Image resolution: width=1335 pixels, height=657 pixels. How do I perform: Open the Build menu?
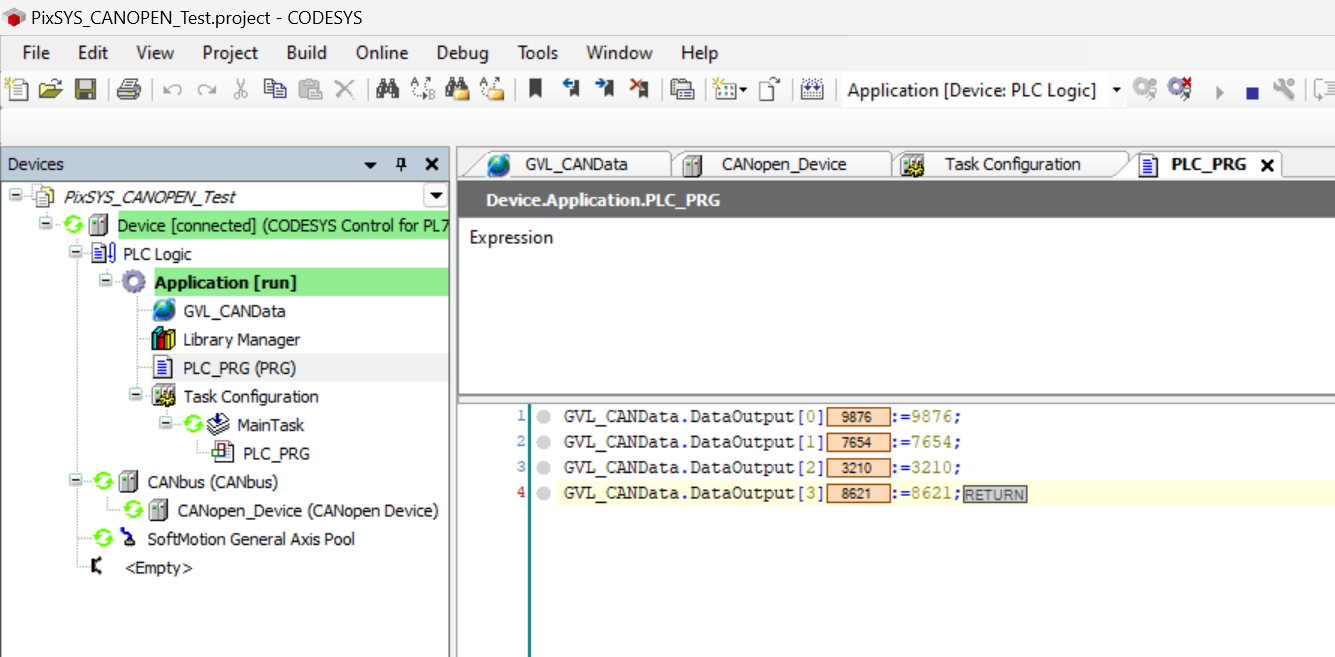tap(306, 53)
